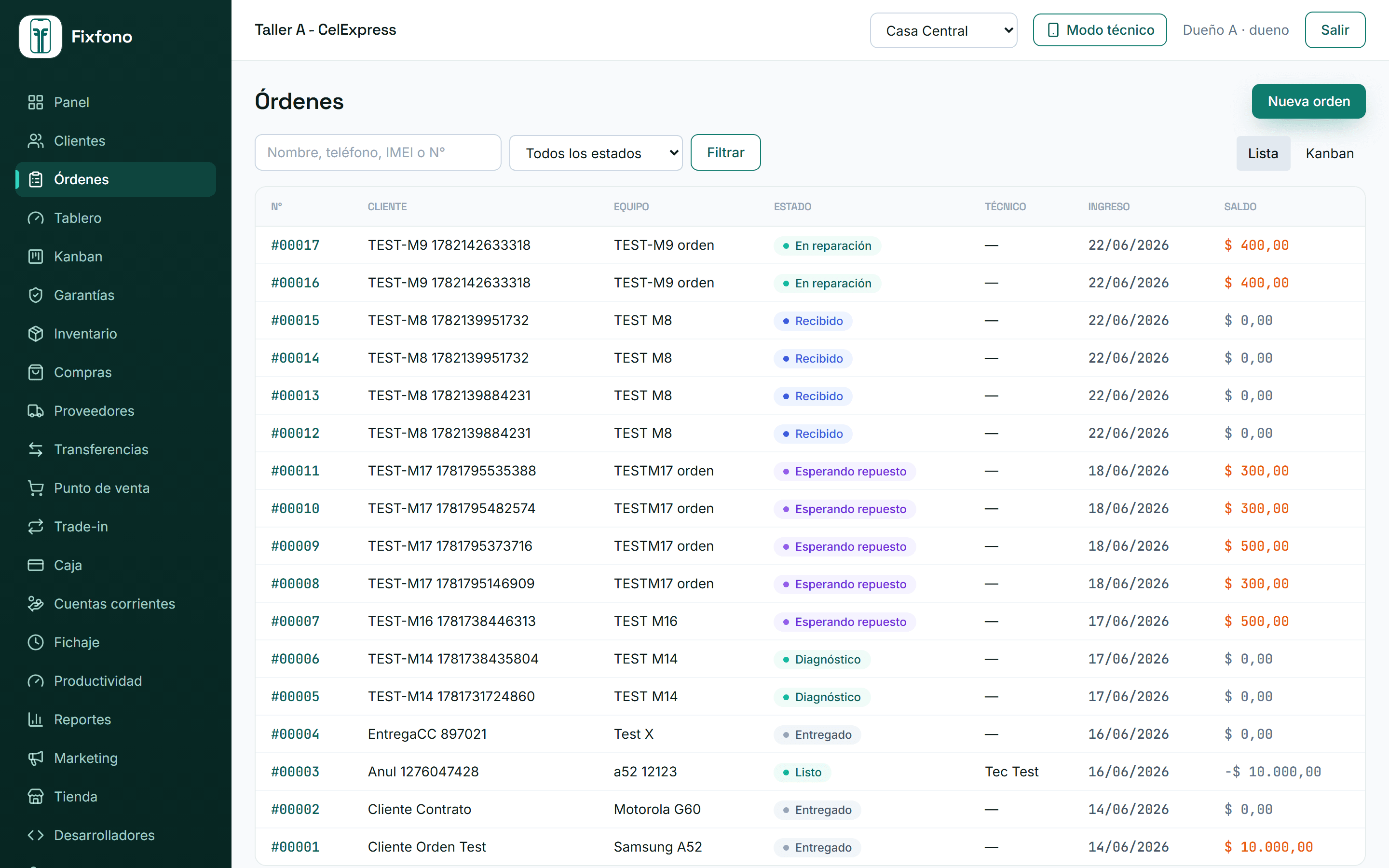Click the Marketing megaphone icon
Image resolution: width=1389 pixels, height=868 pixels.
[x=36, y=758]
